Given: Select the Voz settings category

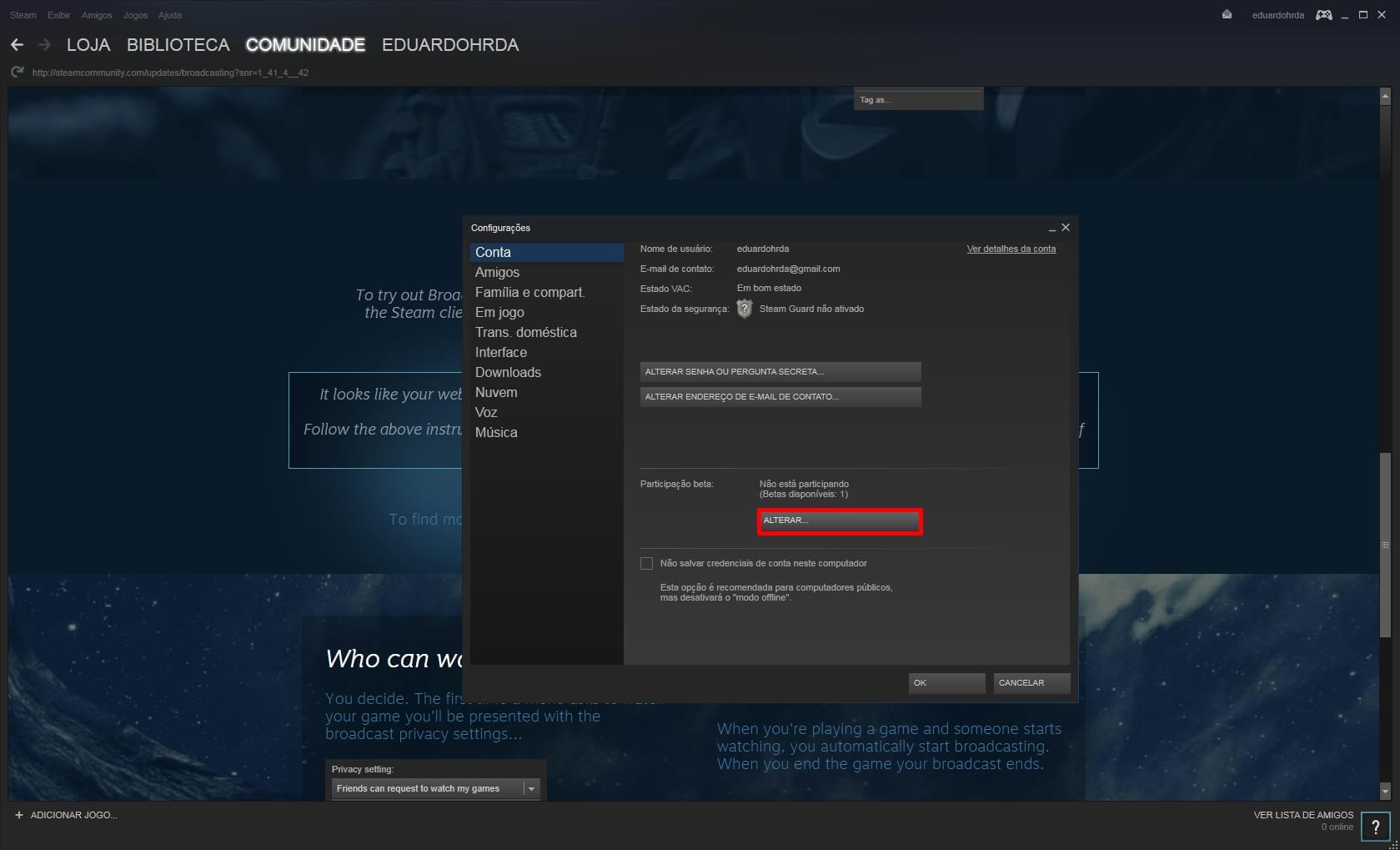Looking at the screenshot, I should point(547,412).
